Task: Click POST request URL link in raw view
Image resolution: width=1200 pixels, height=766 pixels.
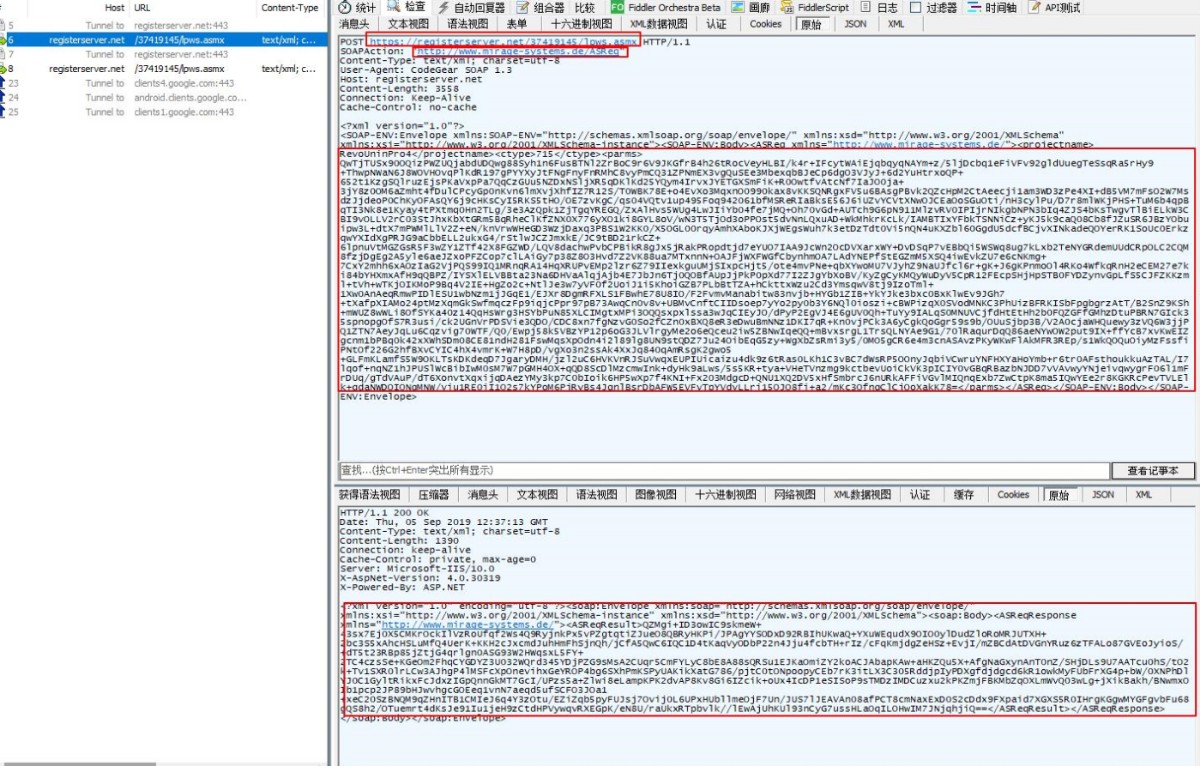Action: pyautogui.click(x=503, y=42)
